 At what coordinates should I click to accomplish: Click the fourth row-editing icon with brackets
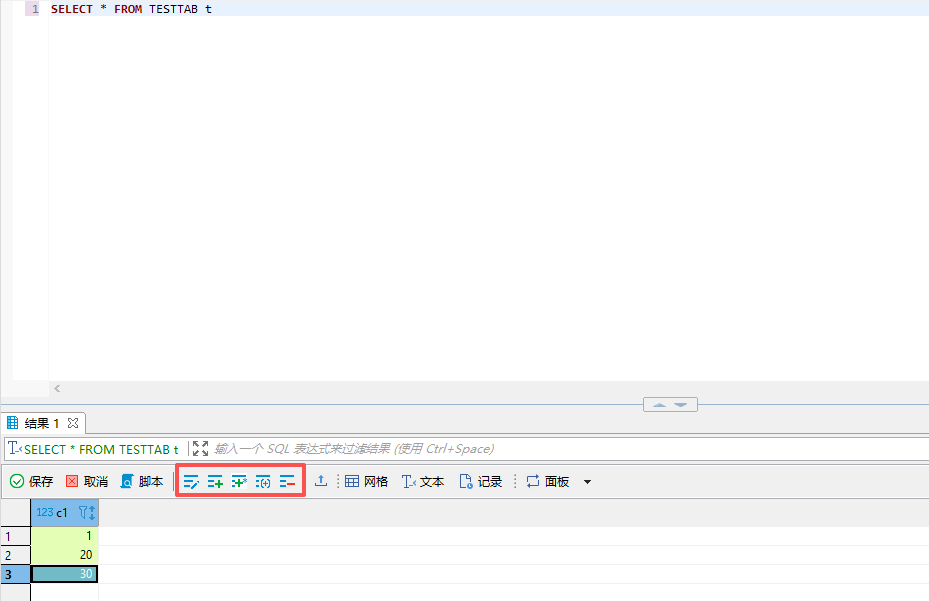pyautogui.click(x=263, y=482)
